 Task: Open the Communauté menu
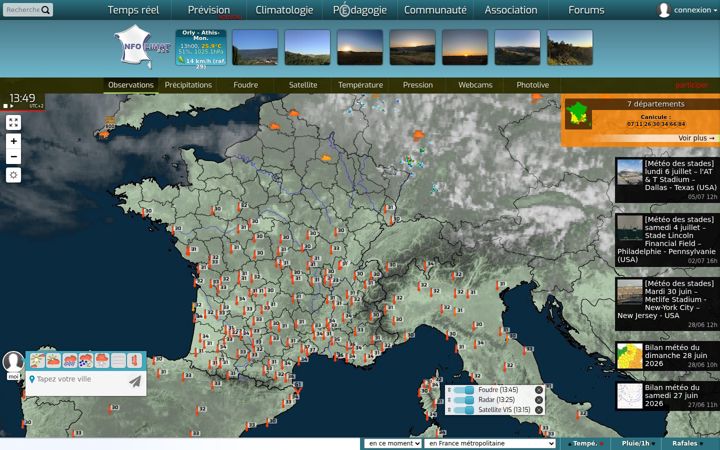pyautogui.click(x=435, y=10)
